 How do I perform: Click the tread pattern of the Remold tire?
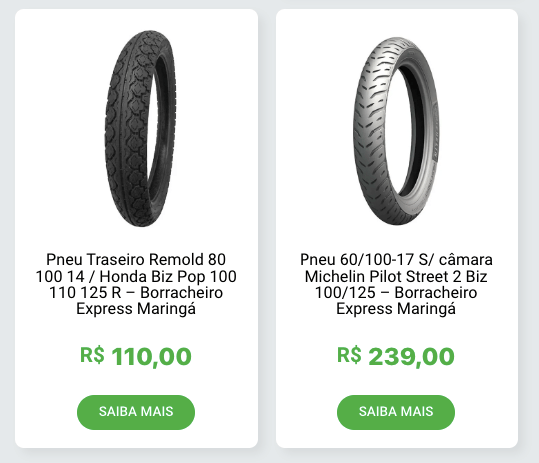coord(128,131)
